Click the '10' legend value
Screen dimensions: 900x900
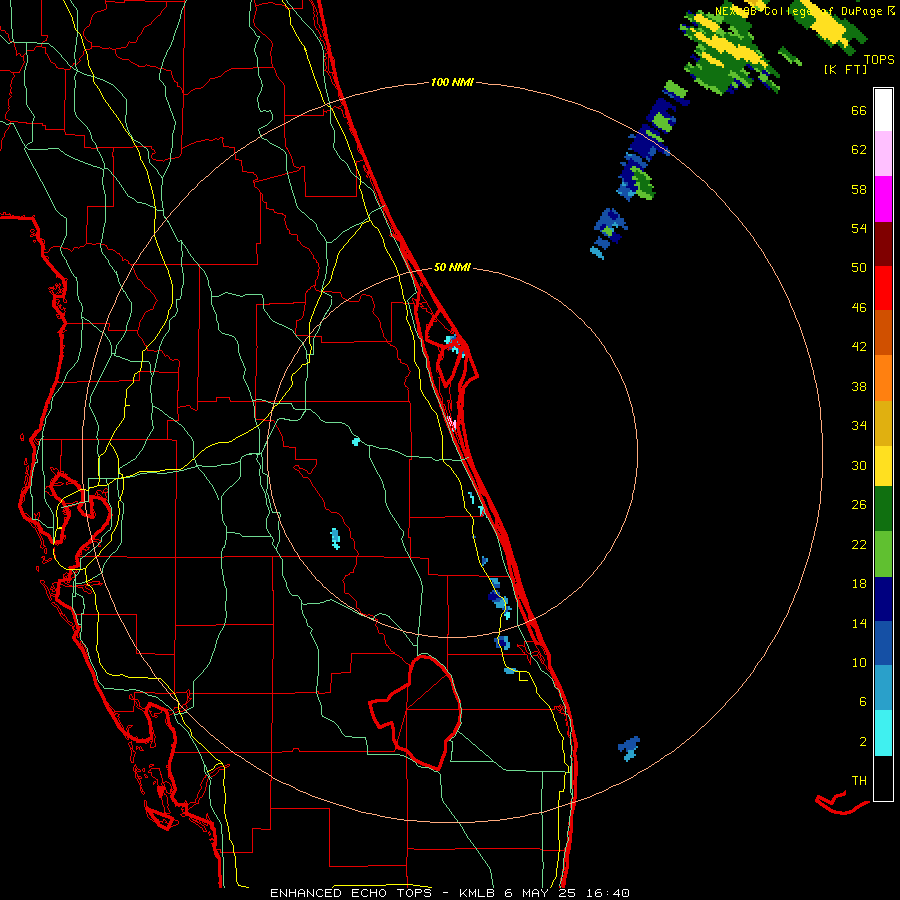click(x=859, y=663)
